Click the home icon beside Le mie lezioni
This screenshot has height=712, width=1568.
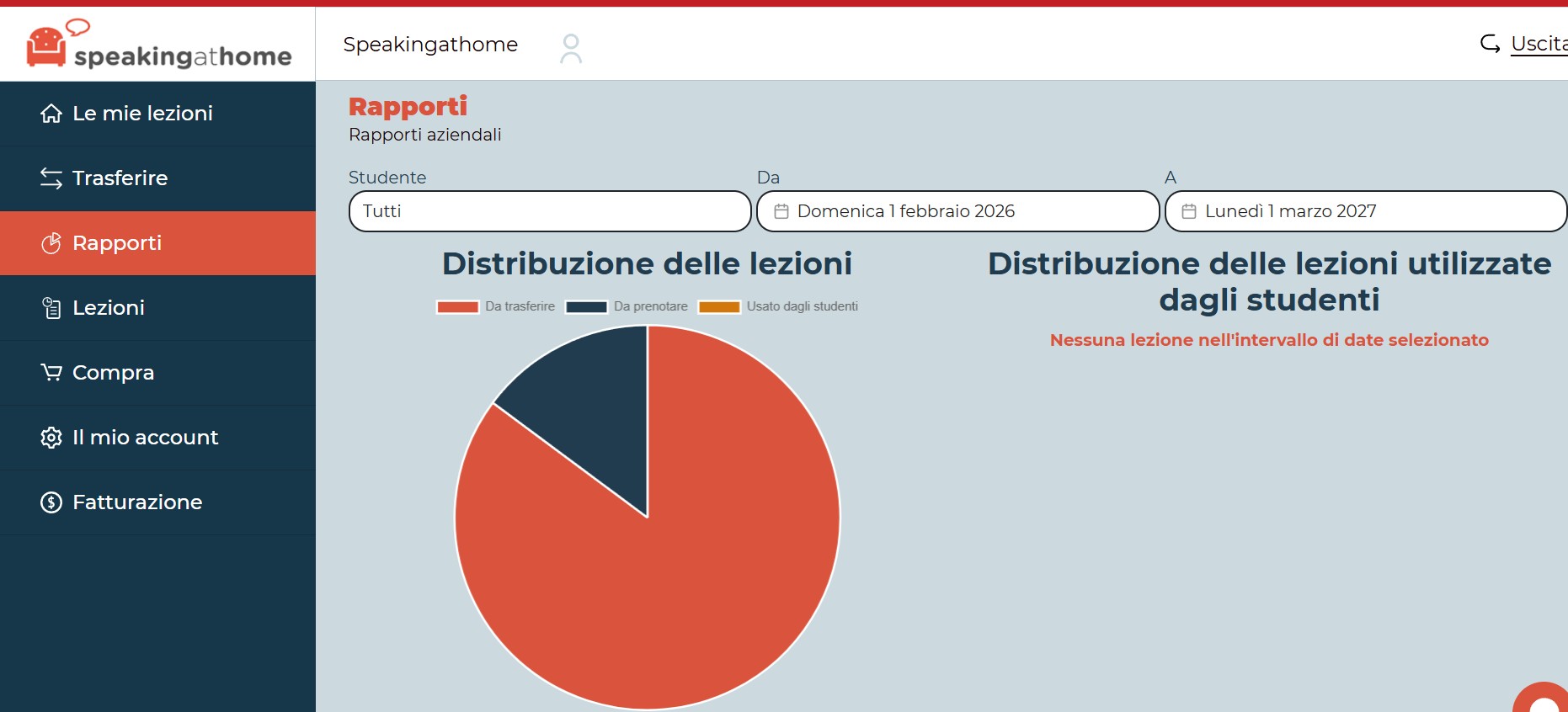click(51, 114)
